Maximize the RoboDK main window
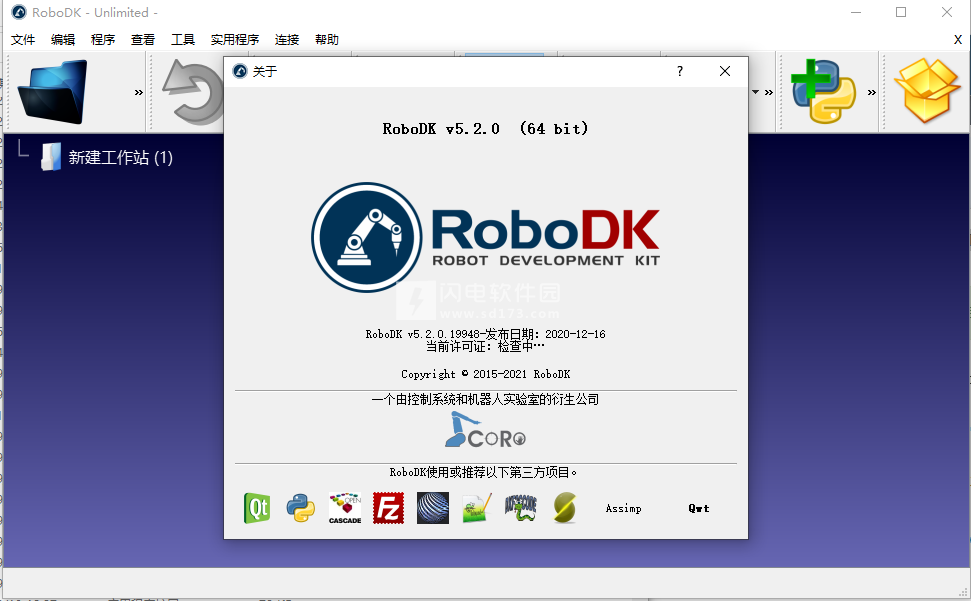 (901, 12)
